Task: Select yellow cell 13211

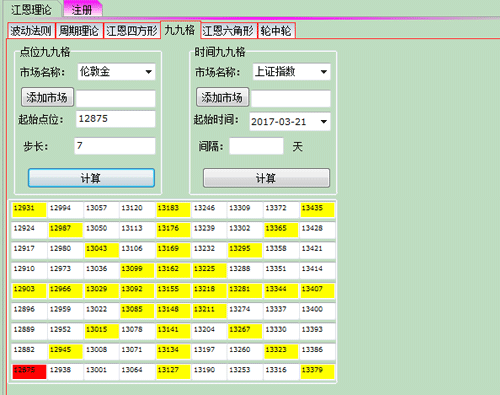Action: 209,311
